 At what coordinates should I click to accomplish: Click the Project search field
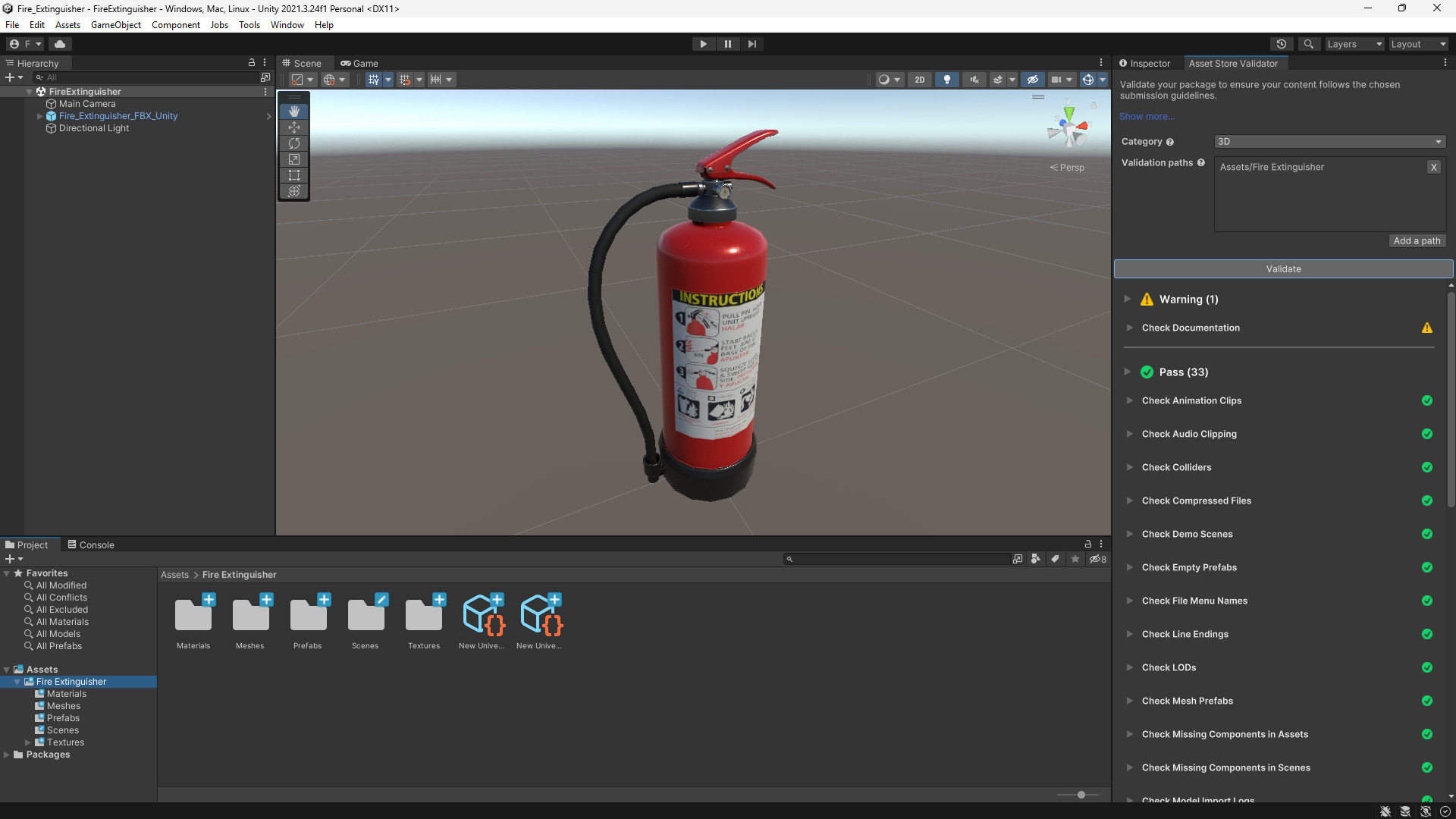(897, 559)
